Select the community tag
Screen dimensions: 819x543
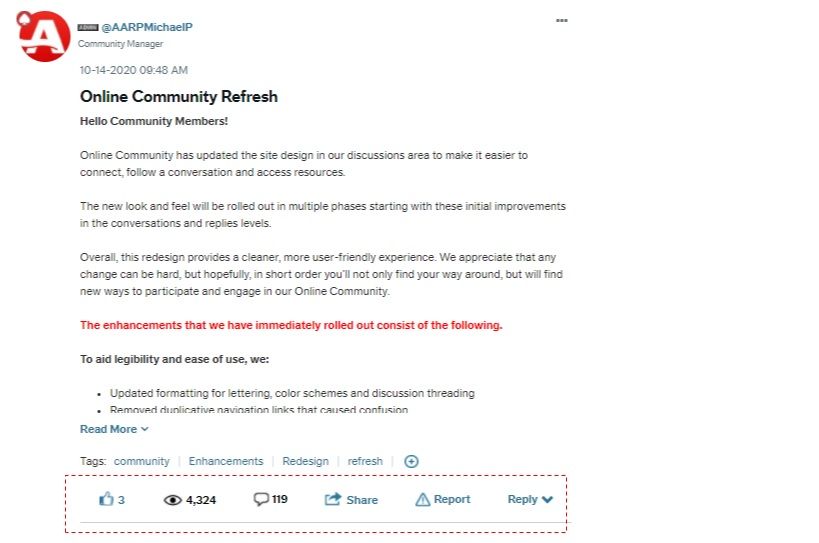coord(141,461)
